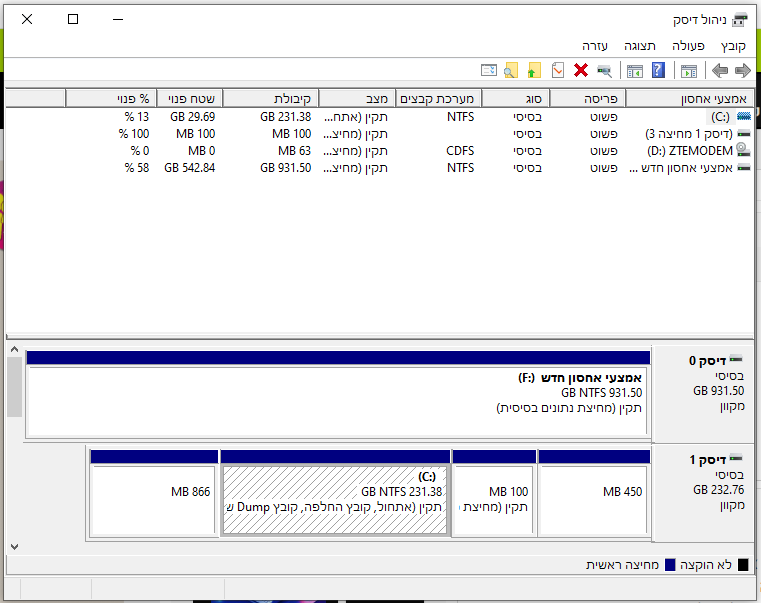Select the (D:) ZTEMODEM volume row

379,151
